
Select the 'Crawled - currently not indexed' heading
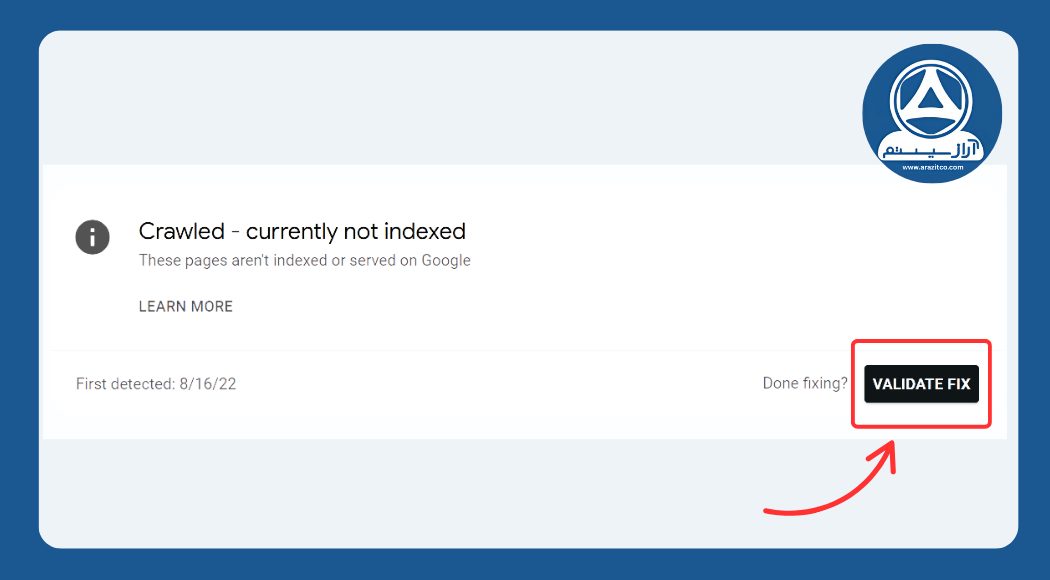(302, 231)
